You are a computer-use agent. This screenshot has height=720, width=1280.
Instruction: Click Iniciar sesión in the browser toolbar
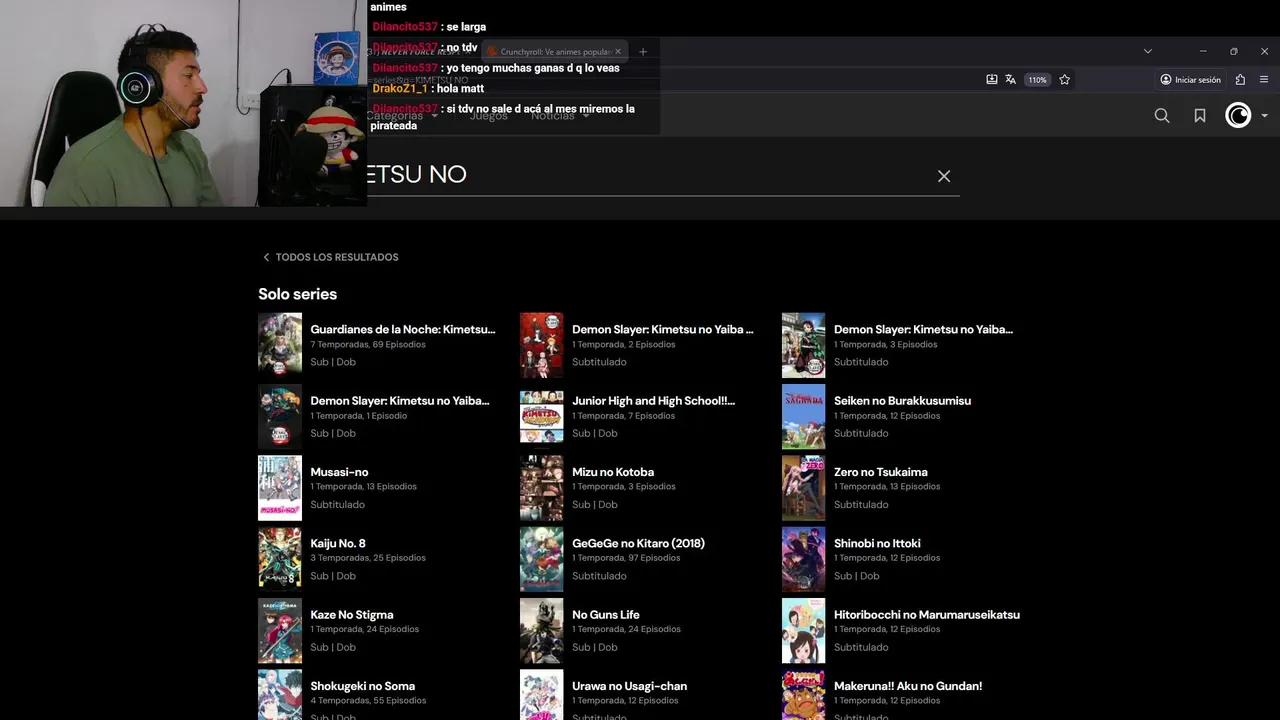coord(1190,80)
